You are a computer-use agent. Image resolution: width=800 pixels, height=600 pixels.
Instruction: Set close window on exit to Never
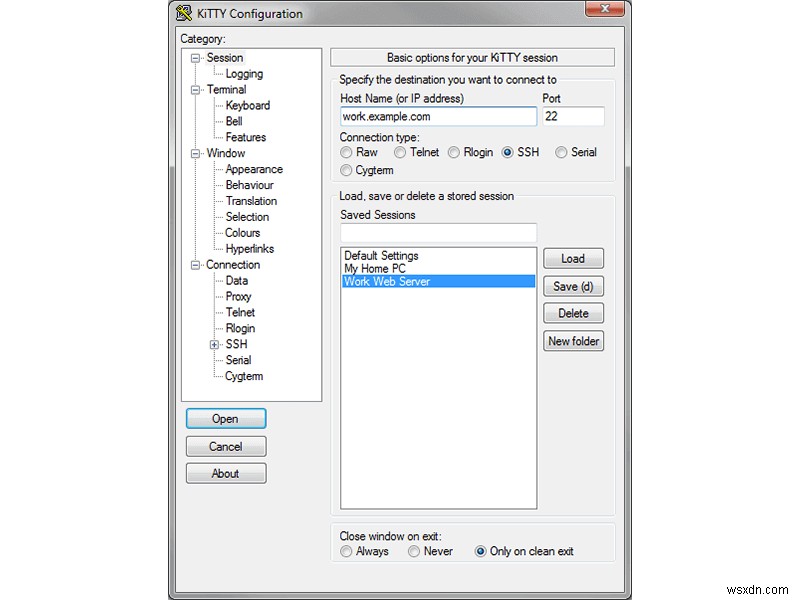click(x=414, y=552)
